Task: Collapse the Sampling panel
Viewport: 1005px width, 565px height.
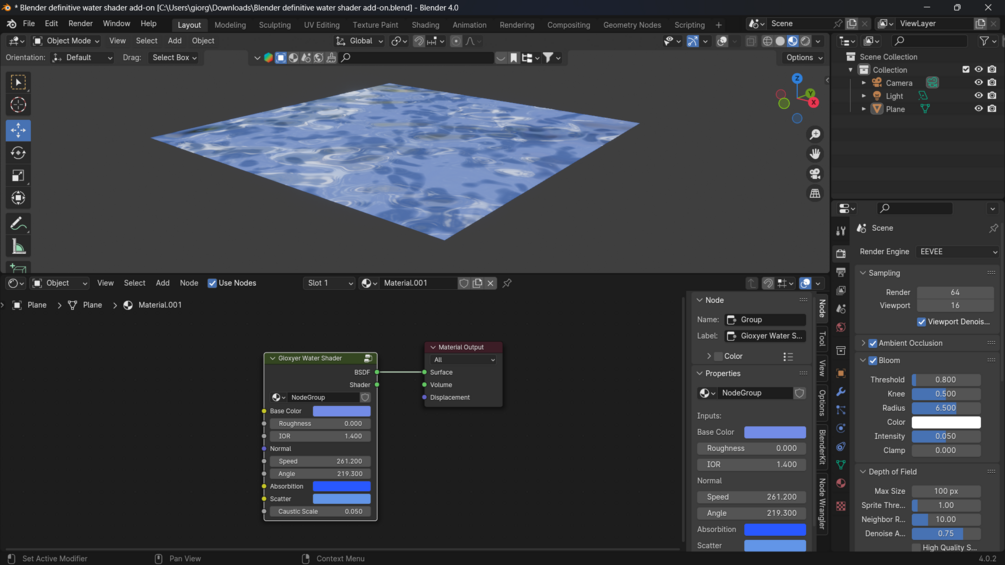Action: point(863,273)
